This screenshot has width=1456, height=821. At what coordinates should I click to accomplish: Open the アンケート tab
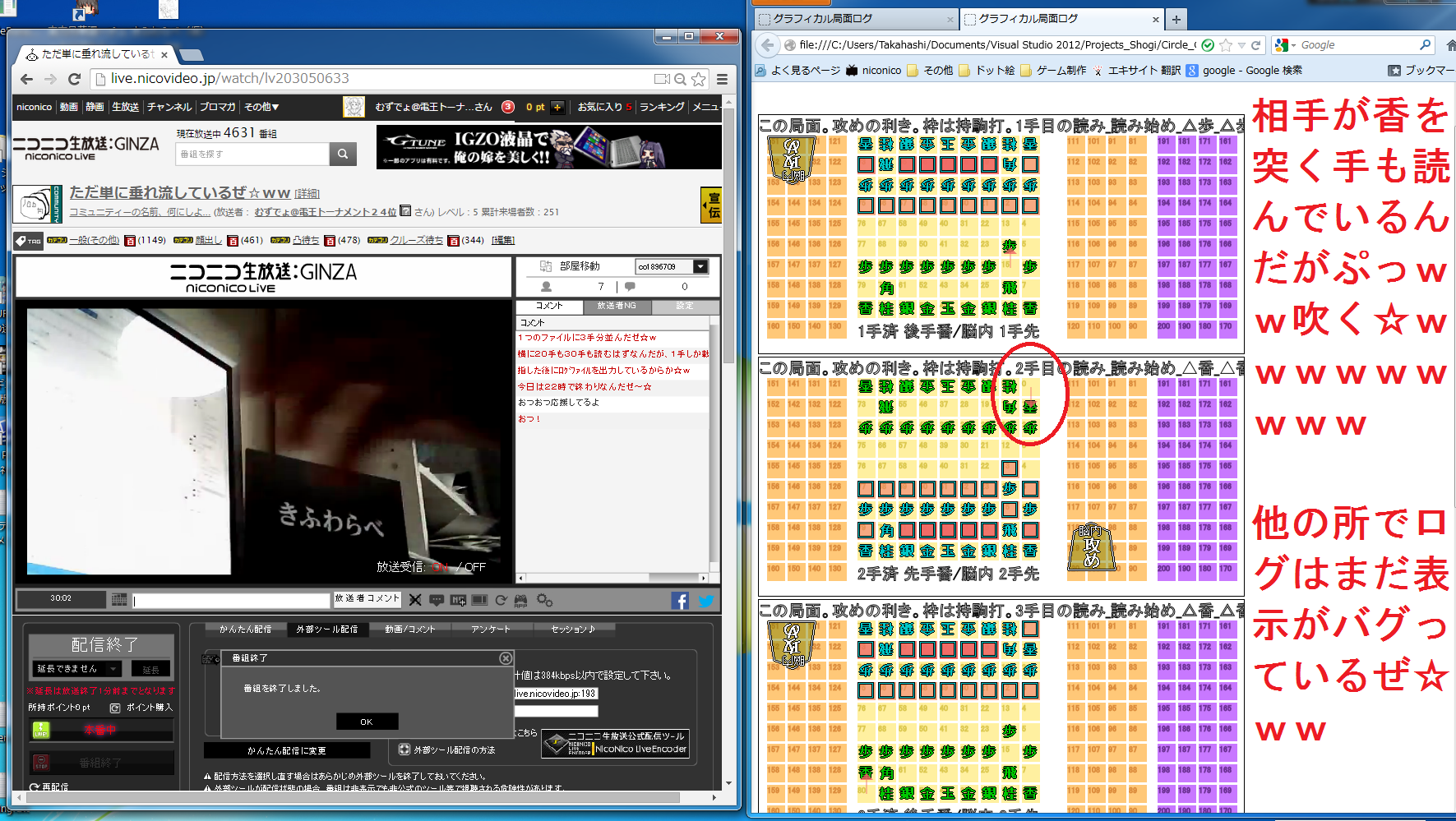pos(491,630)
